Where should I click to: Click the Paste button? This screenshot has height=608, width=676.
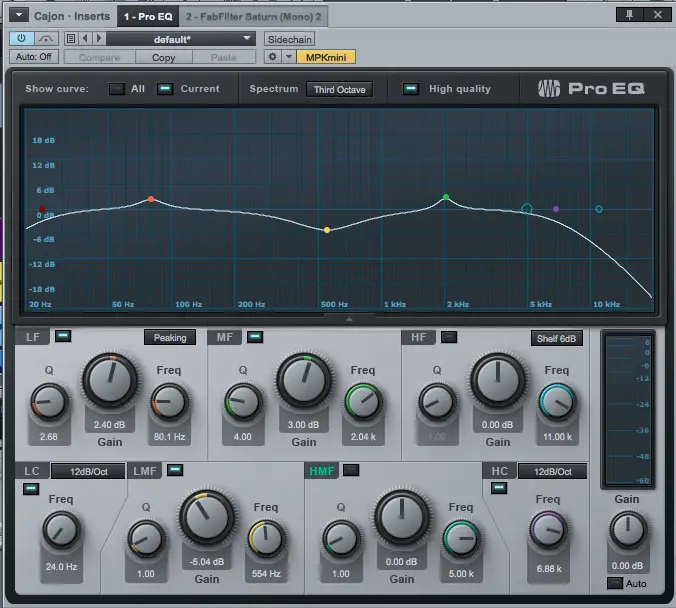point(224,57)
